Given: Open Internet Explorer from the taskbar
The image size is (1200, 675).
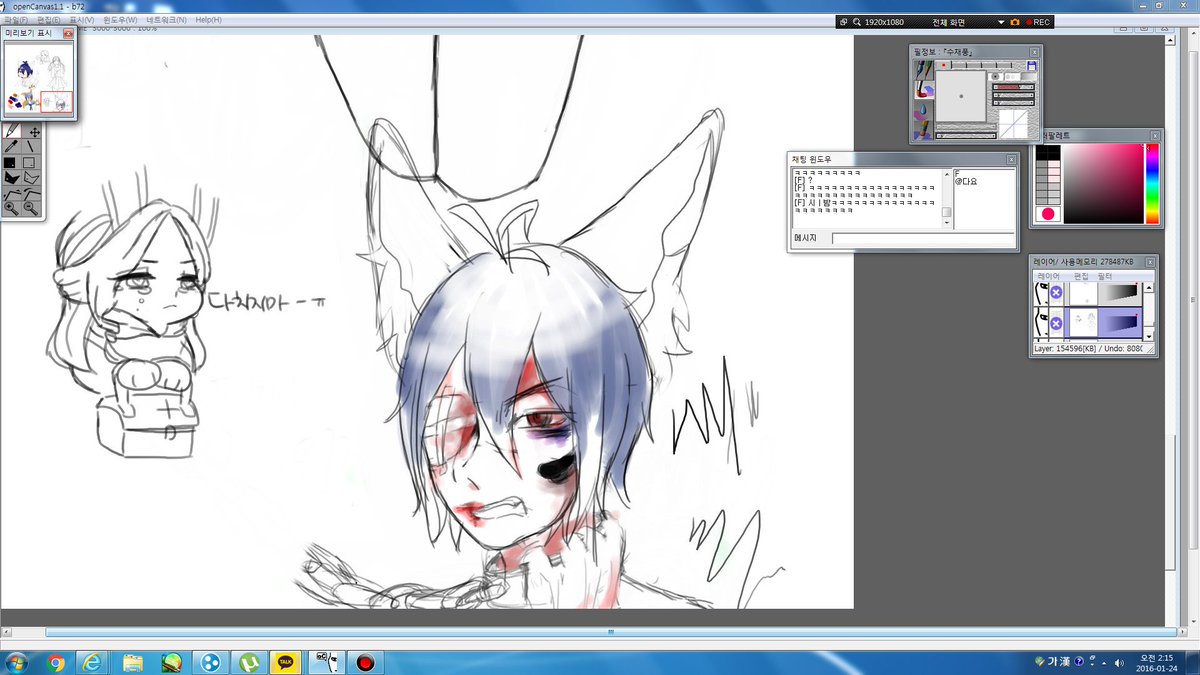Looking at the screenshot, I should 93,662.
